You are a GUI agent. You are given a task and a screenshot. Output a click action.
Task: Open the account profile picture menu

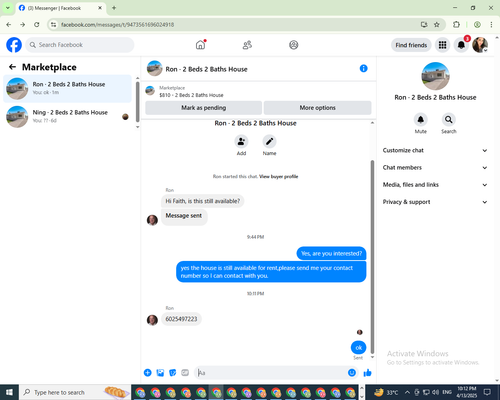480,45
